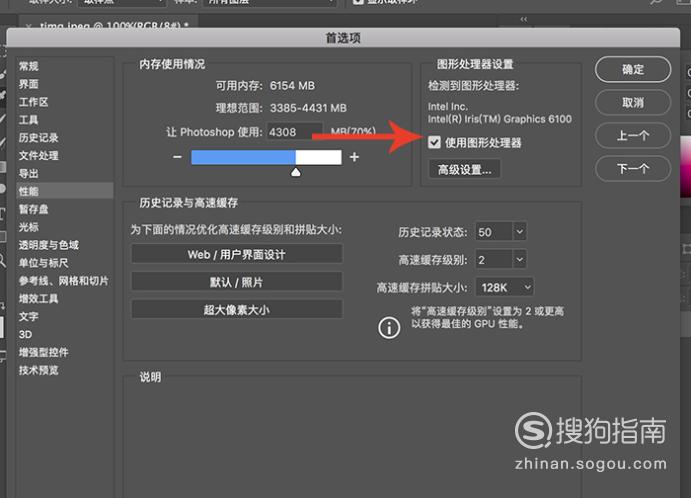This screenshot has height=498, width=691.
Task: Open 增强型控件 preferences
Action: [43, 352]
